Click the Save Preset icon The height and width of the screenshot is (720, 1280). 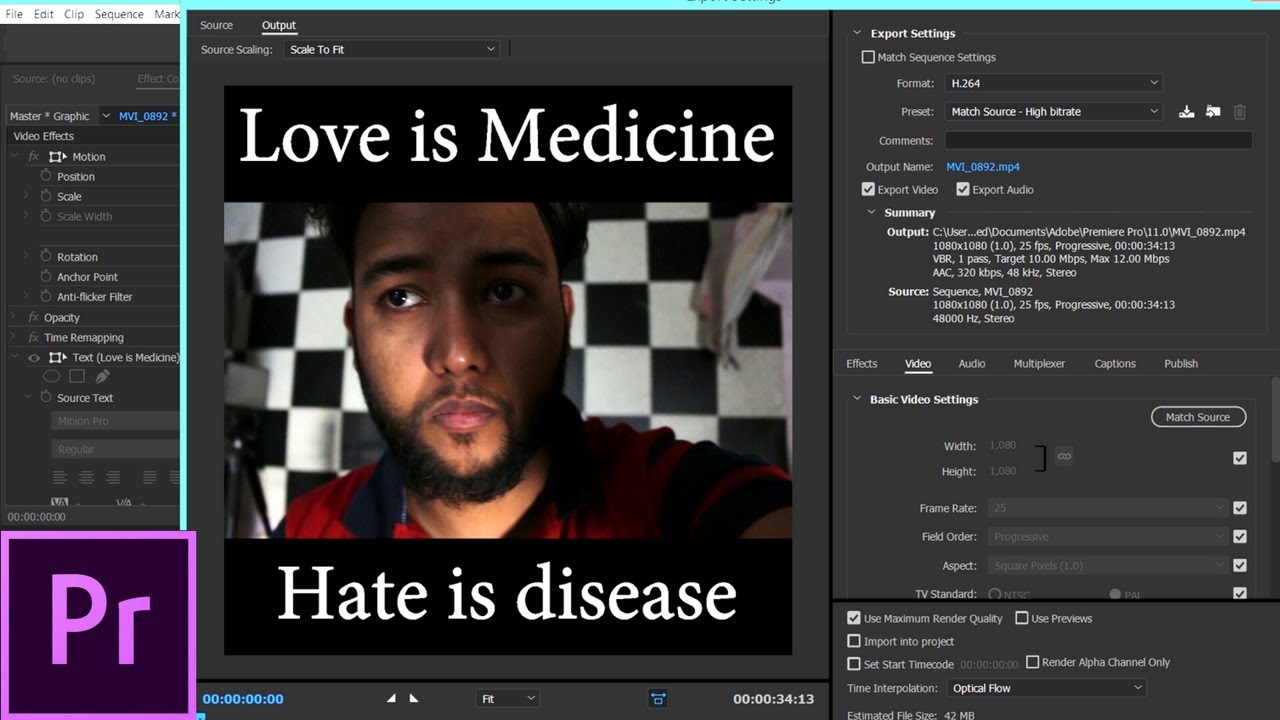(1186, 112)
